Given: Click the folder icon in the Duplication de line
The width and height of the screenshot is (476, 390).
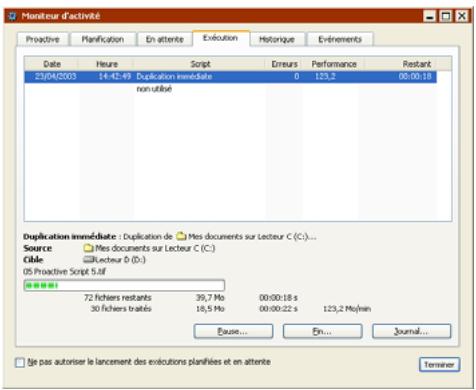Looking at the screenshot, I should 181,236.
